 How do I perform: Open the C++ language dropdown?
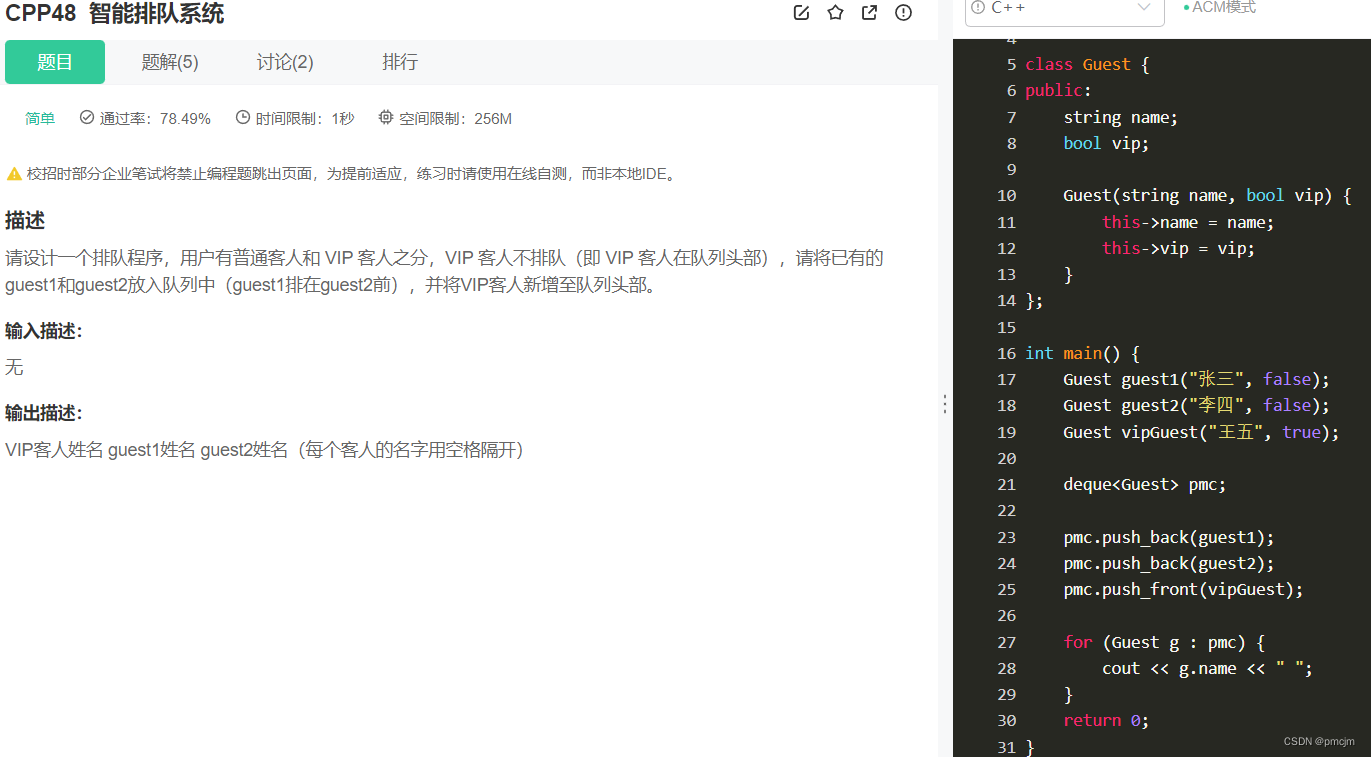click(1064, 10)
